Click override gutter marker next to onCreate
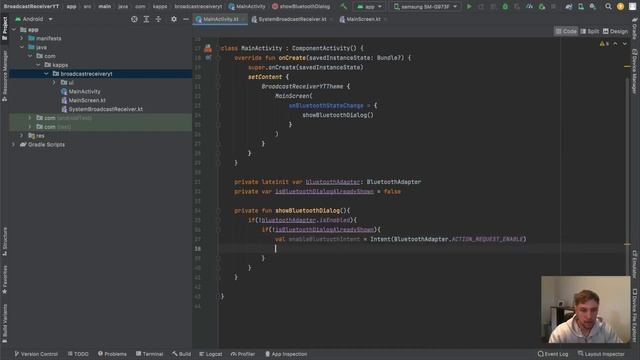This screenshot has width=640, height=360. (x=208, y=58)
